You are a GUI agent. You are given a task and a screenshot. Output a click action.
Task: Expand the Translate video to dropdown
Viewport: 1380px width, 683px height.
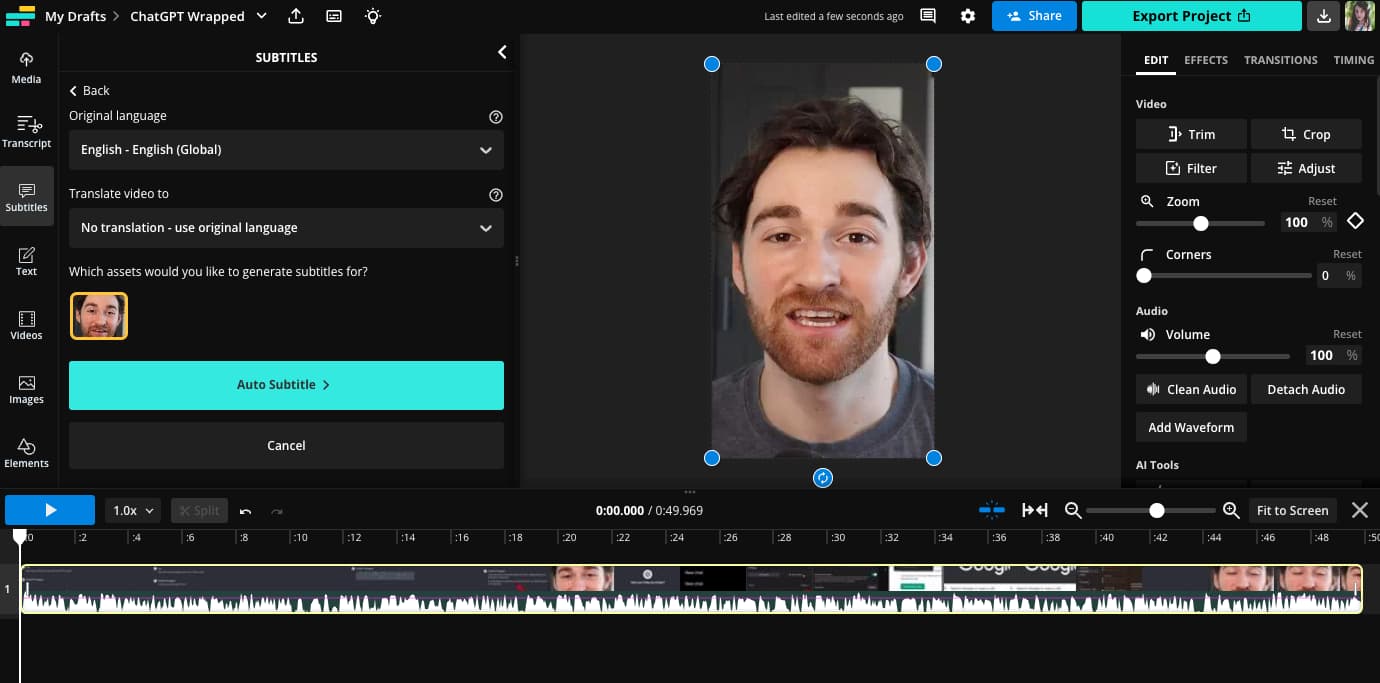286,228
